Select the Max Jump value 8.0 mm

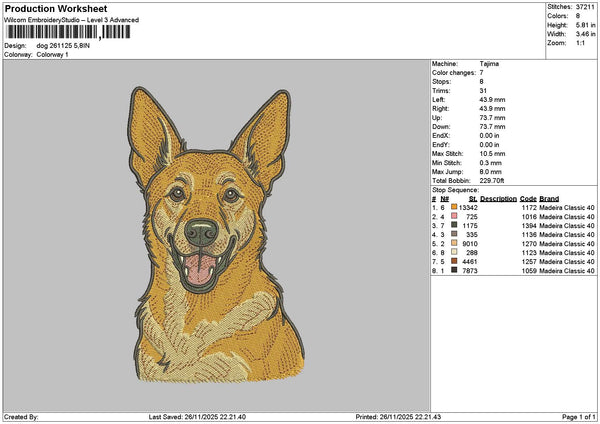tap(491, 172)
